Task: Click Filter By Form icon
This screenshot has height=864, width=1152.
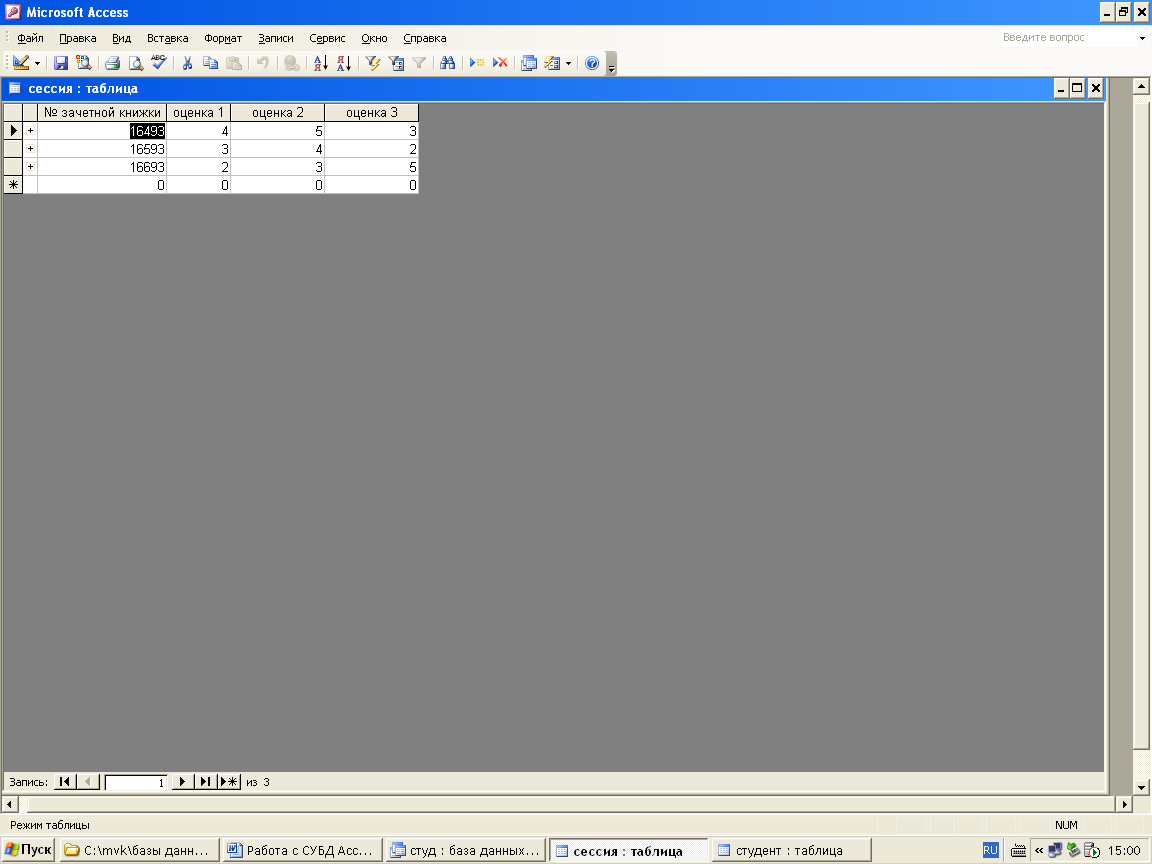Action: click(x=396, y=63)
